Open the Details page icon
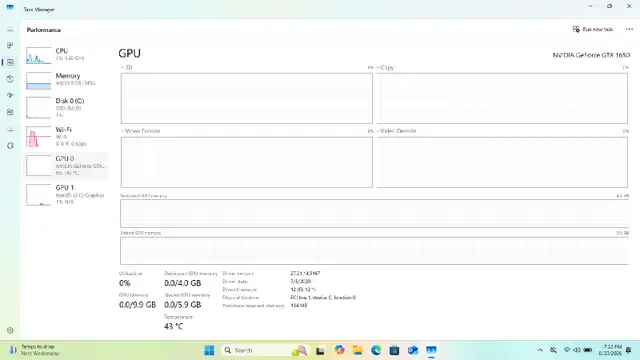 click(10, 129)
